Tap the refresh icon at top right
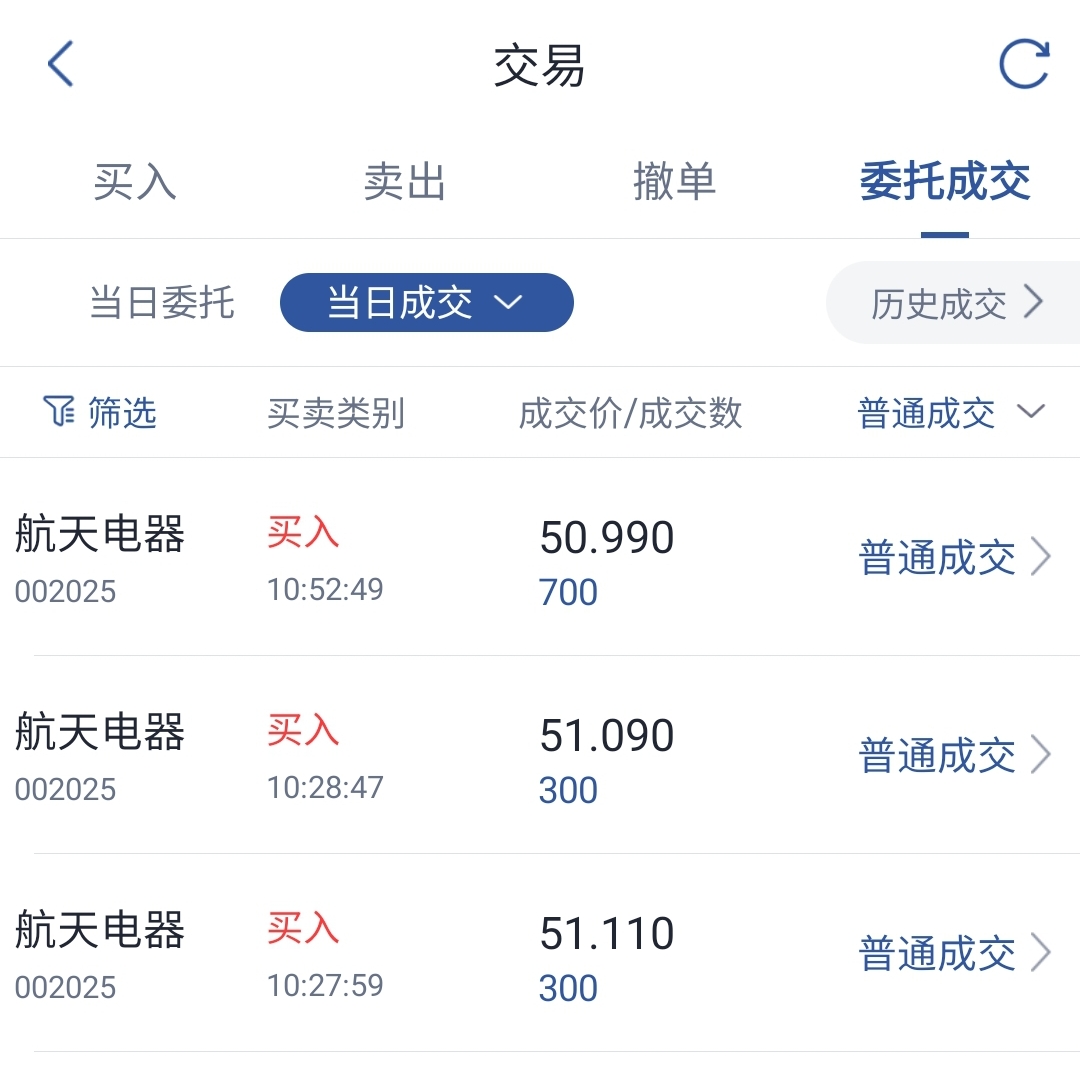The image size is (1080, 1071). click(x=1024, y=65)
